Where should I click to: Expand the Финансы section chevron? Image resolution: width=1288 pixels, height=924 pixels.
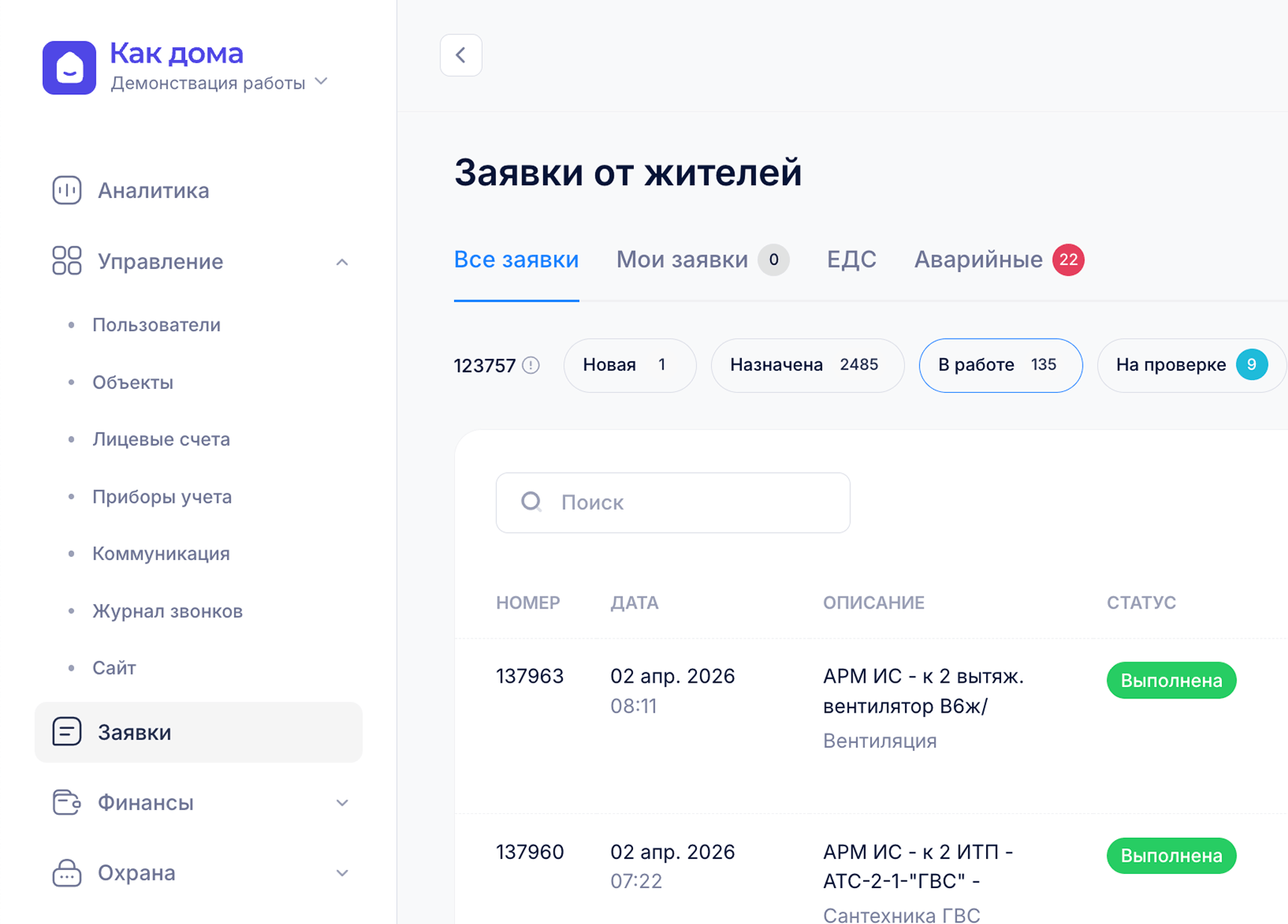342,803
